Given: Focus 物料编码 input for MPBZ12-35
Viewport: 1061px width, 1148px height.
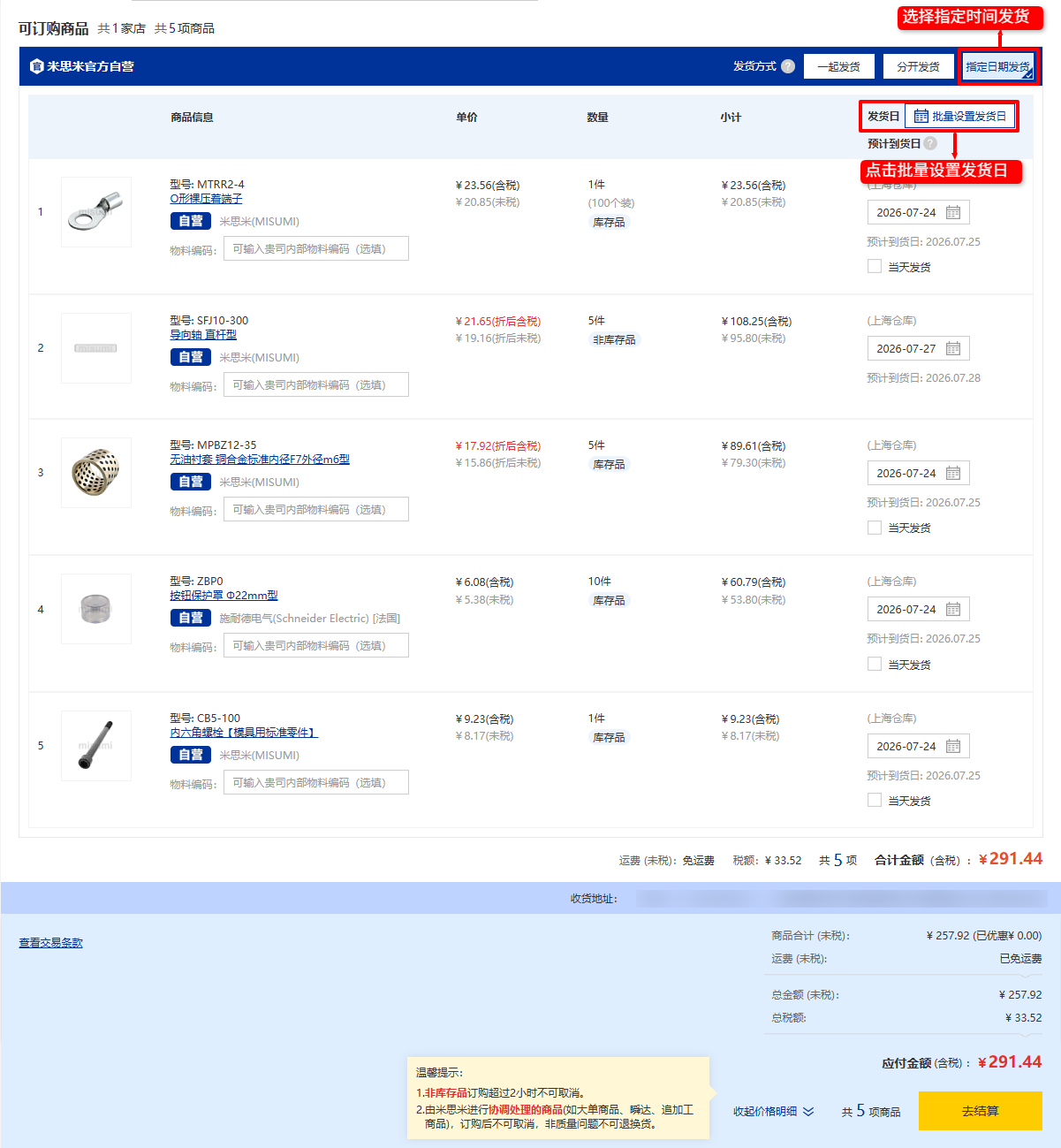Looking at the screenshot, I should (x=316, y=510).
